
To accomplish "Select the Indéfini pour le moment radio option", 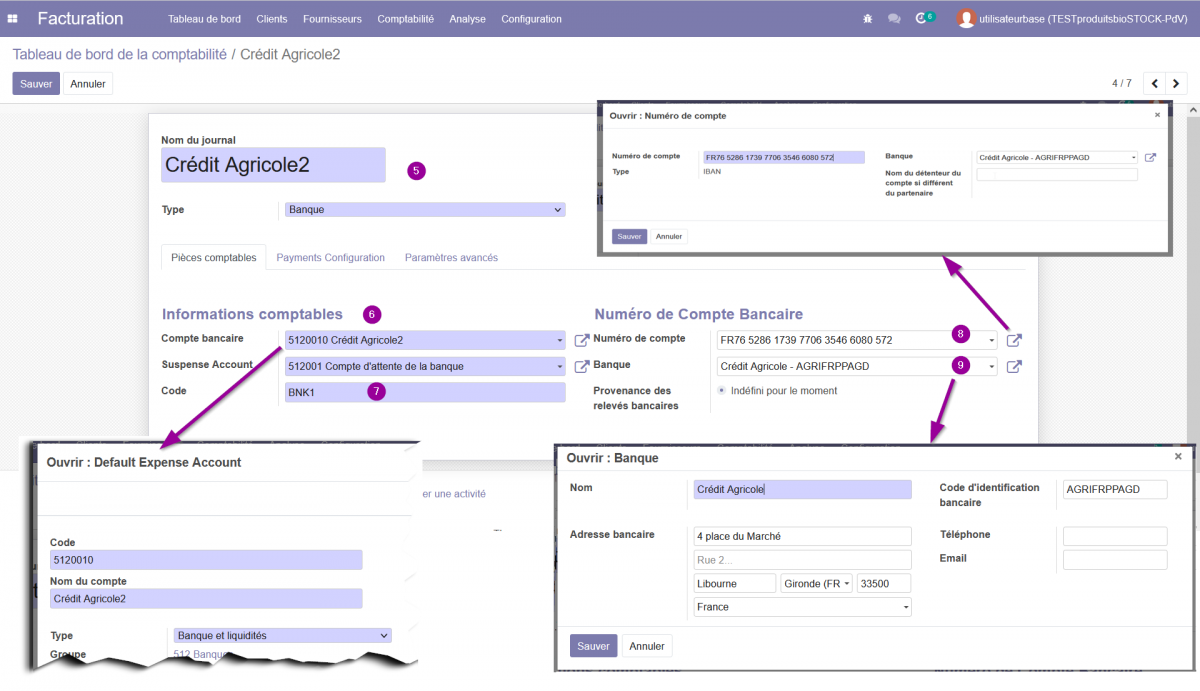I will pos(722,391).
